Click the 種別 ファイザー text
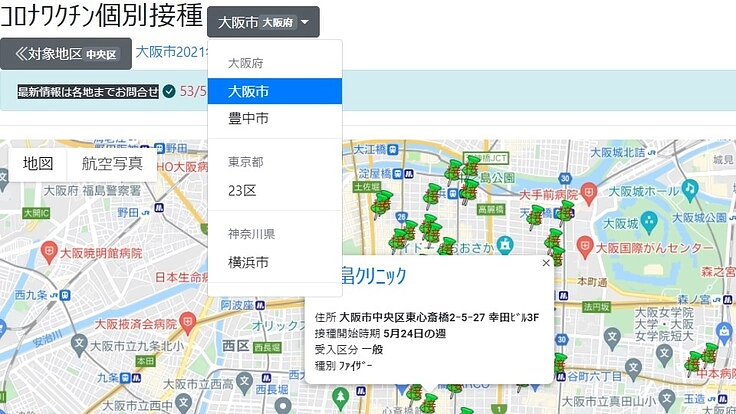Screen dimensions: 736x414 [x=343, y=366]
